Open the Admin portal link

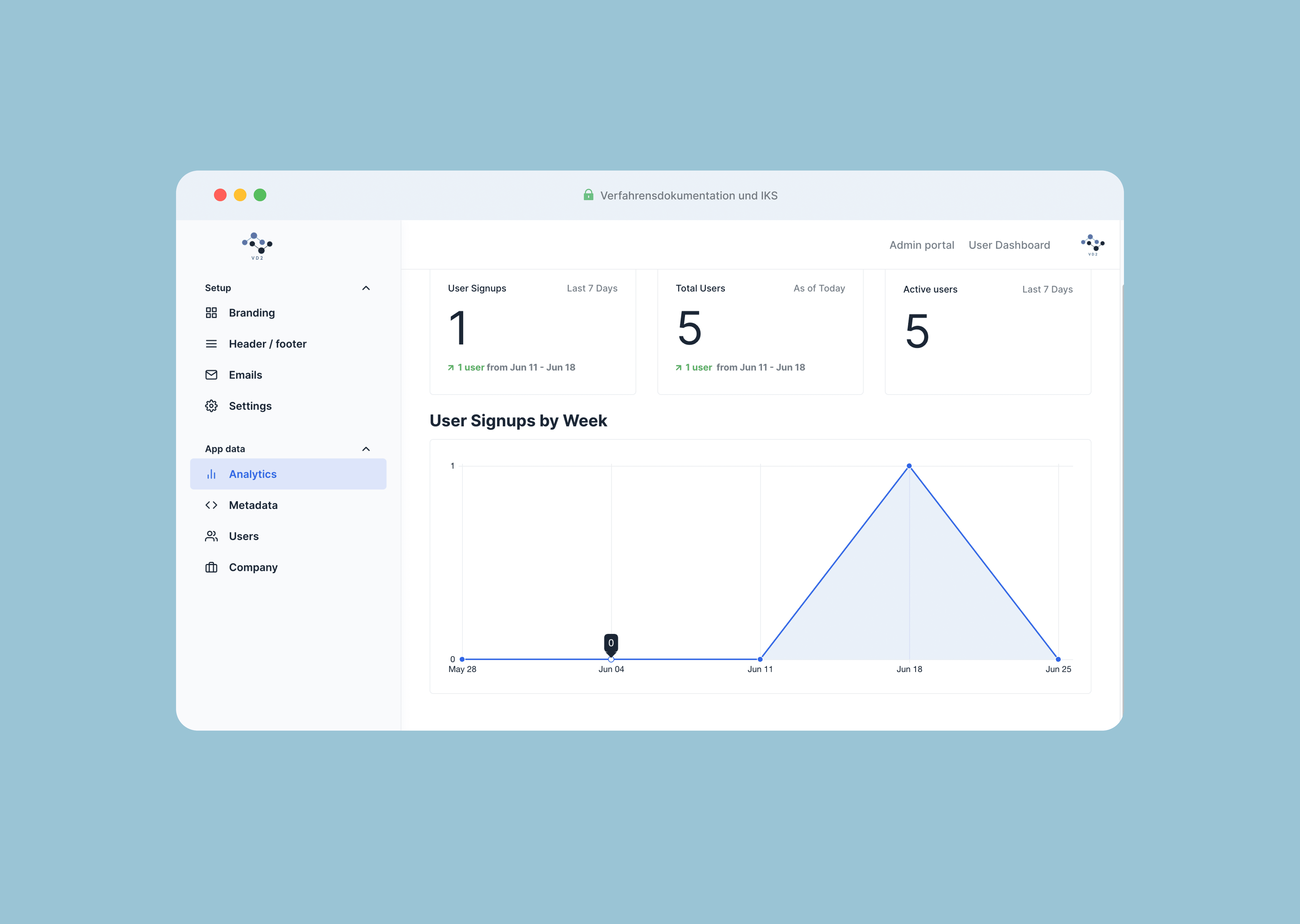[x=922, y=245]
